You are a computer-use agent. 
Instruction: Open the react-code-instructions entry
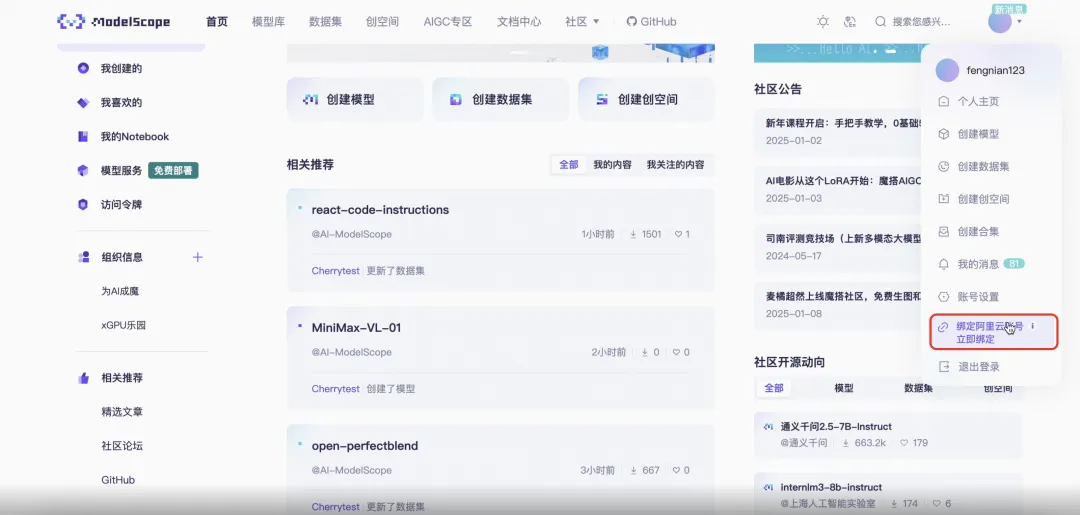point(380,209)
